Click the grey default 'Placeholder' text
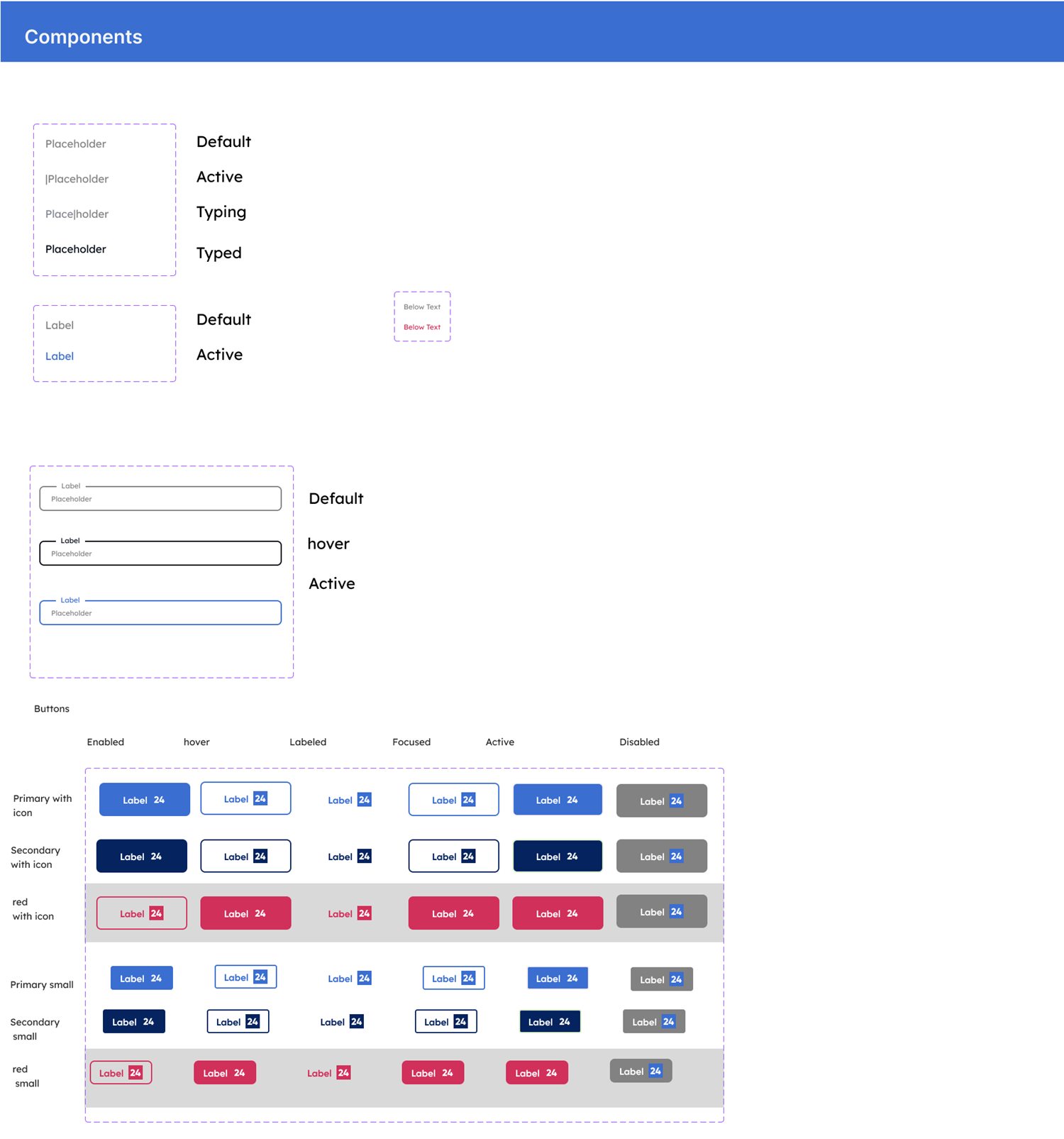 (x=76, y=143)
